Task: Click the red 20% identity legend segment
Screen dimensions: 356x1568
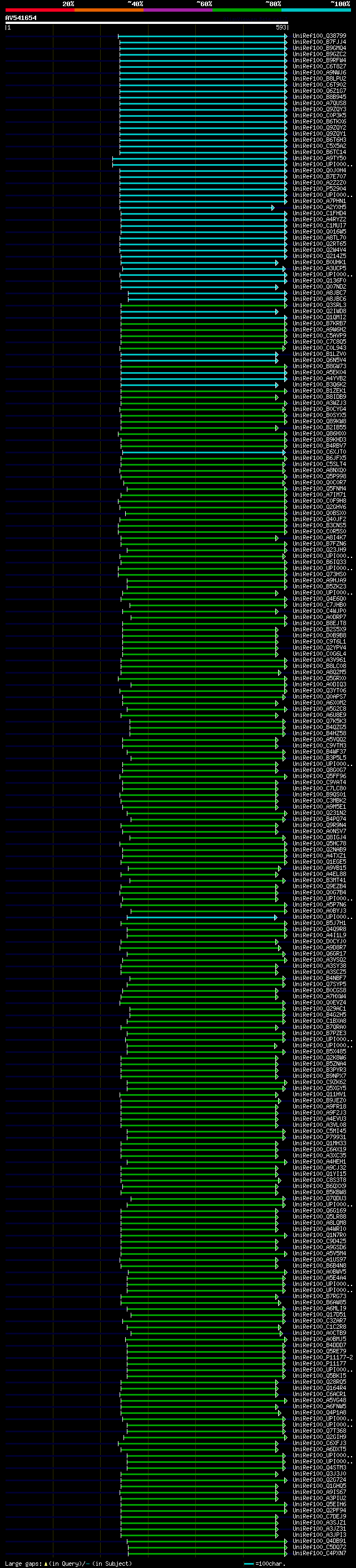Action: point(40,10)
